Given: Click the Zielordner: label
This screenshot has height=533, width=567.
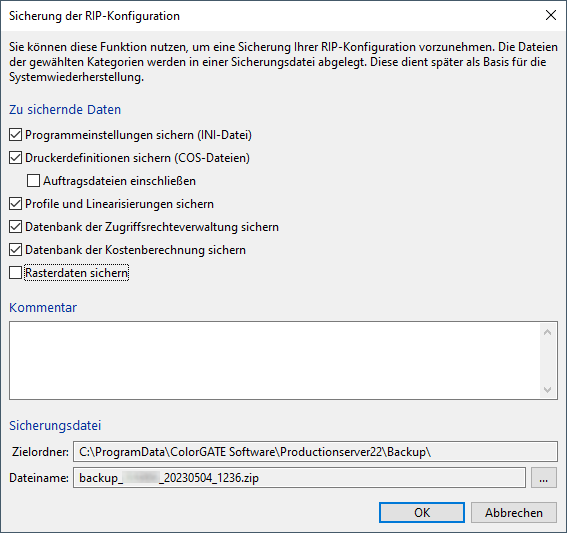Looking at the screenshot, I should 40,452.
